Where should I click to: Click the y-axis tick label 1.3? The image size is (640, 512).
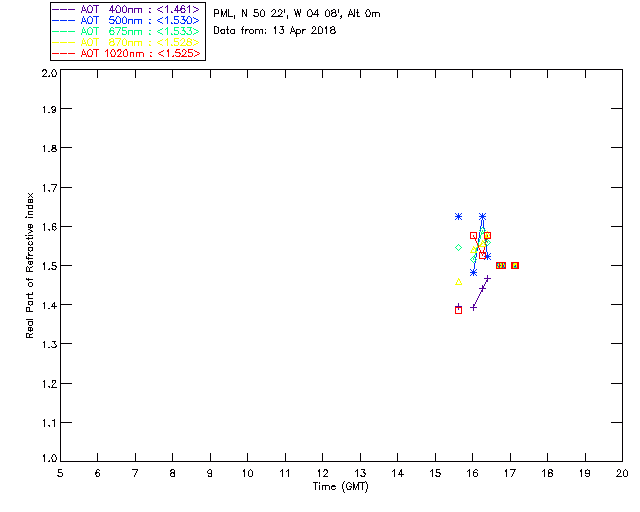(x=49, y=345)
